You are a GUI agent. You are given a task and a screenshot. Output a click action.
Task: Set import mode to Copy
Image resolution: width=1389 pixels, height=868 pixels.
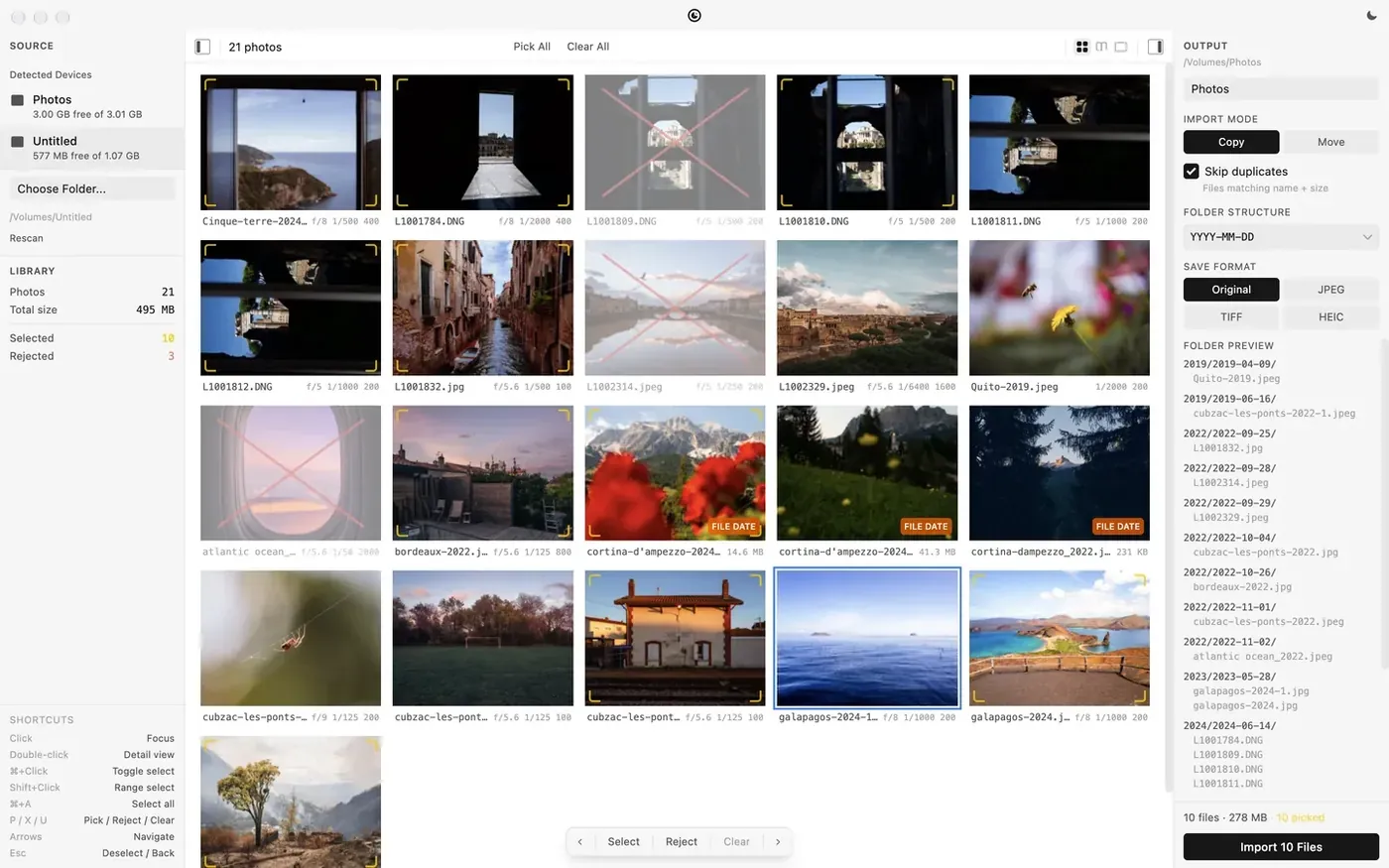[1231, 142]
